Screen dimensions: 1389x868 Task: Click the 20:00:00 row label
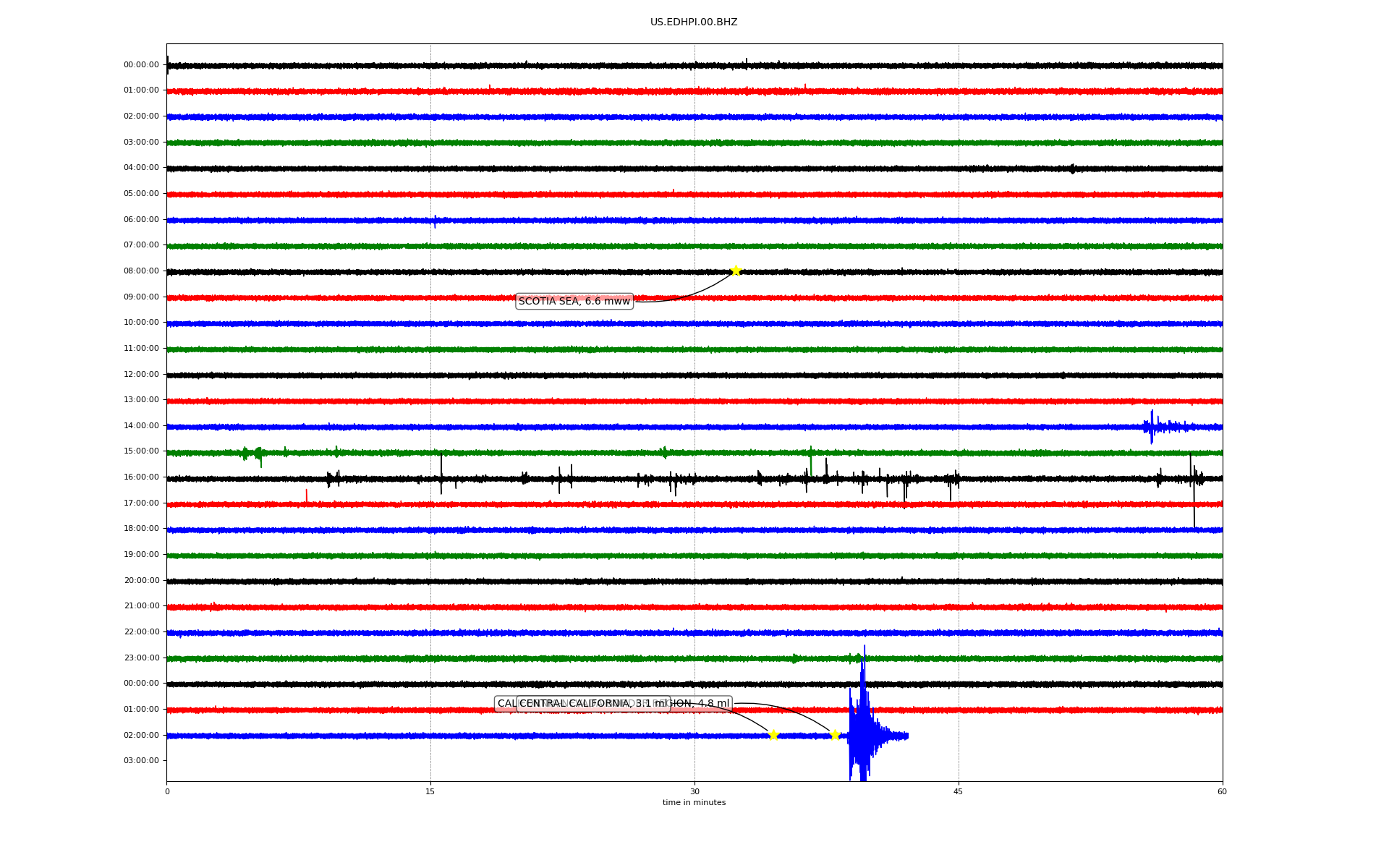141,581
